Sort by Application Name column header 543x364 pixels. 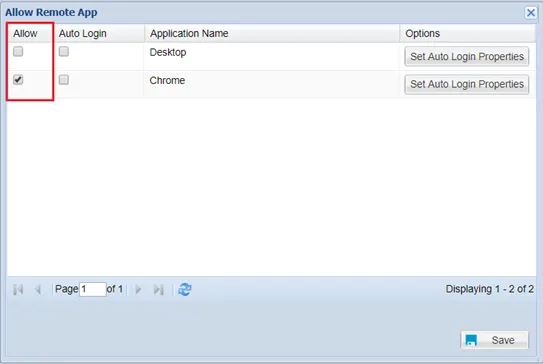coord(272,33)
